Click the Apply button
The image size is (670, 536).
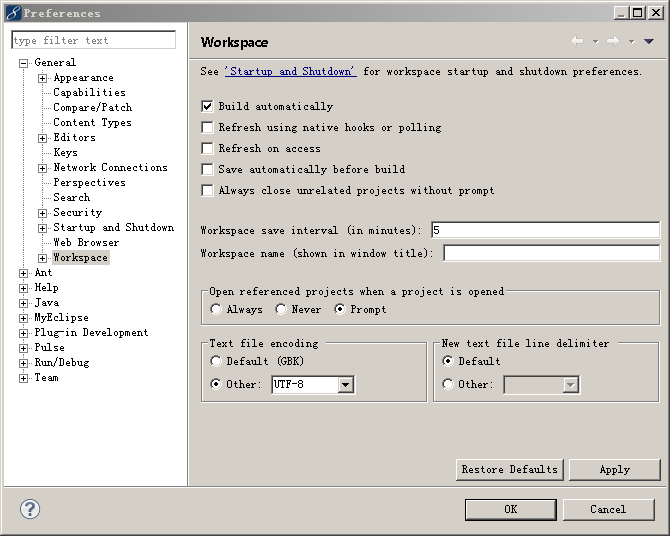coord(614,469)
